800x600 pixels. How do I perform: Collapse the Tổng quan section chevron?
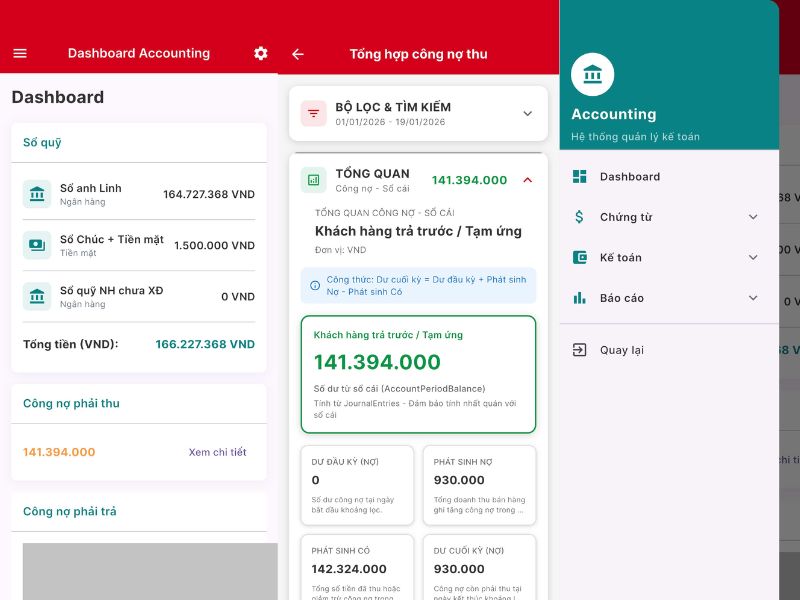click(528, 180)
